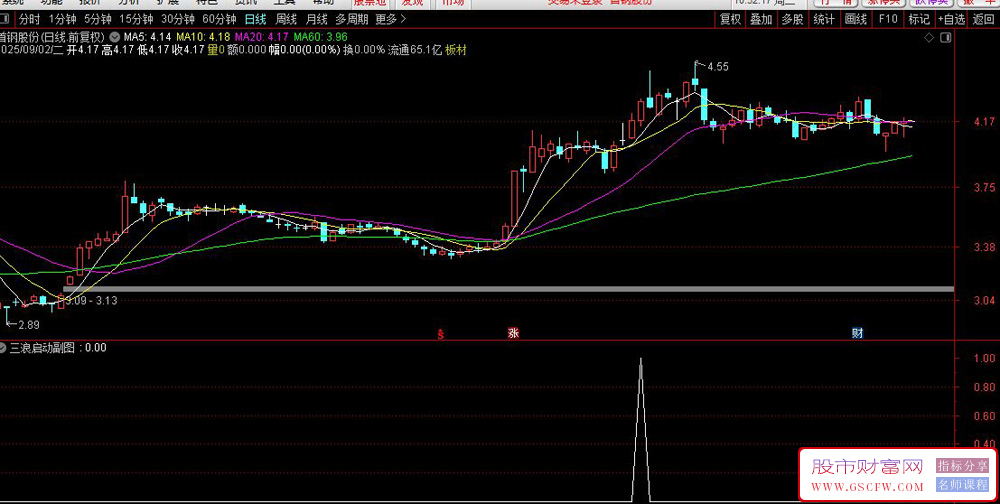The image size is (1000, 504).
Task: Click the 幅0.00(0.00%) change value
Action: point(304,50)
